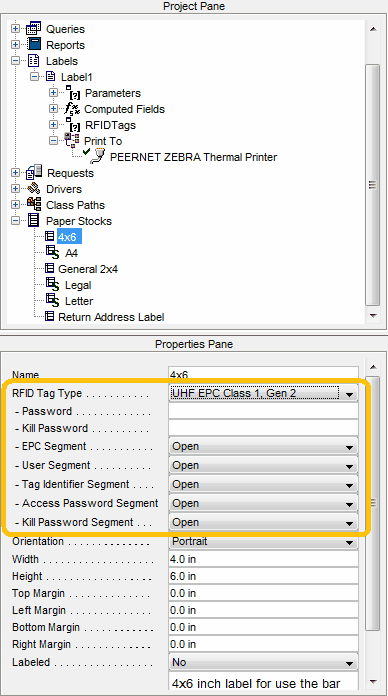Click the RFIDTags node icon
The image size is (388, 696).
(72, 125)
